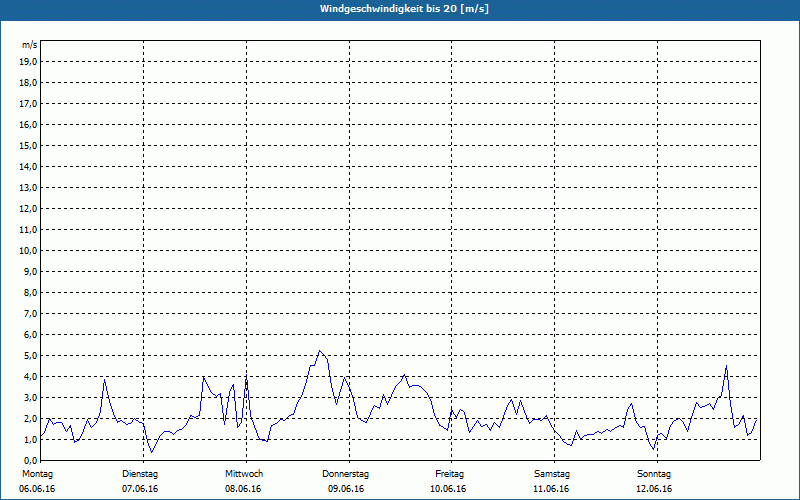Click the '1,0' axis label

[30, 439]
